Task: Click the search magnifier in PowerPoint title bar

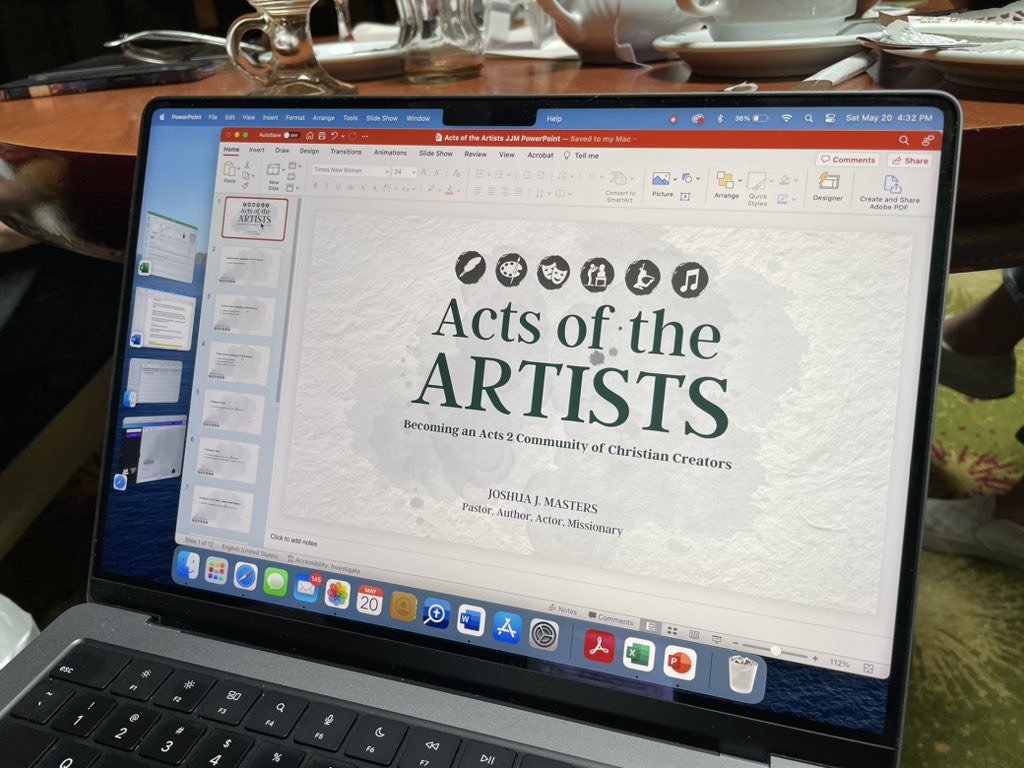Action: tap(904, 140)
